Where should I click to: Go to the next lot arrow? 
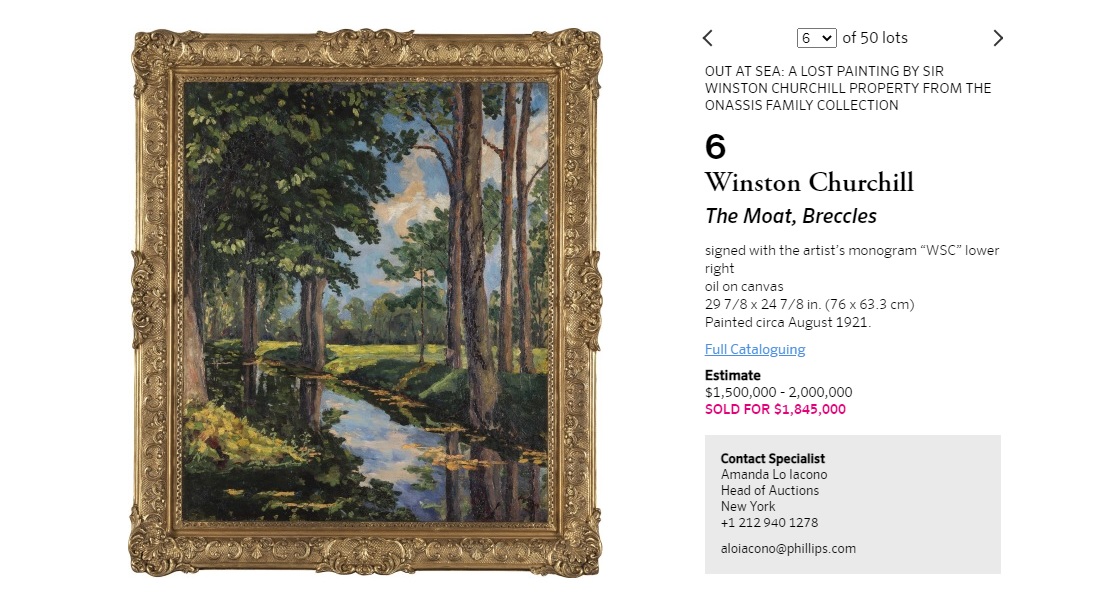[x=998, y=38]
